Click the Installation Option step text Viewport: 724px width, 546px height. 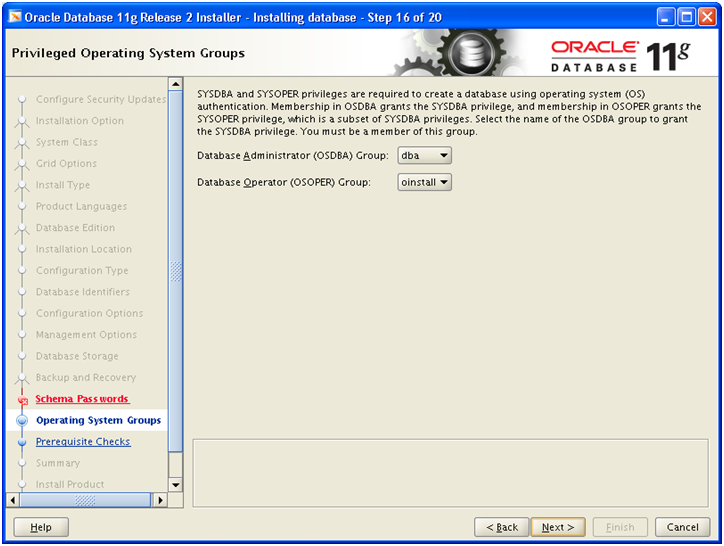[x=80, y=121]
